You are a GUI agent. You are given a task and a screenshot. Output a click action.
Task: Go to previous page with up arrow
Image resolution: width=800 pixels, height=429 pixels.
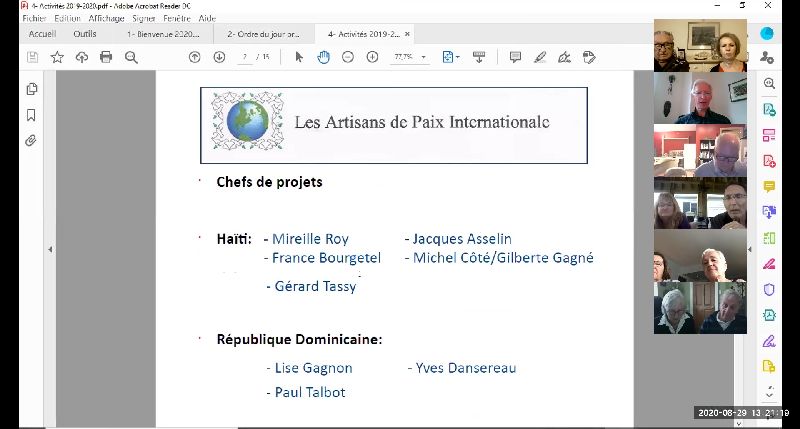click(194, 57)
